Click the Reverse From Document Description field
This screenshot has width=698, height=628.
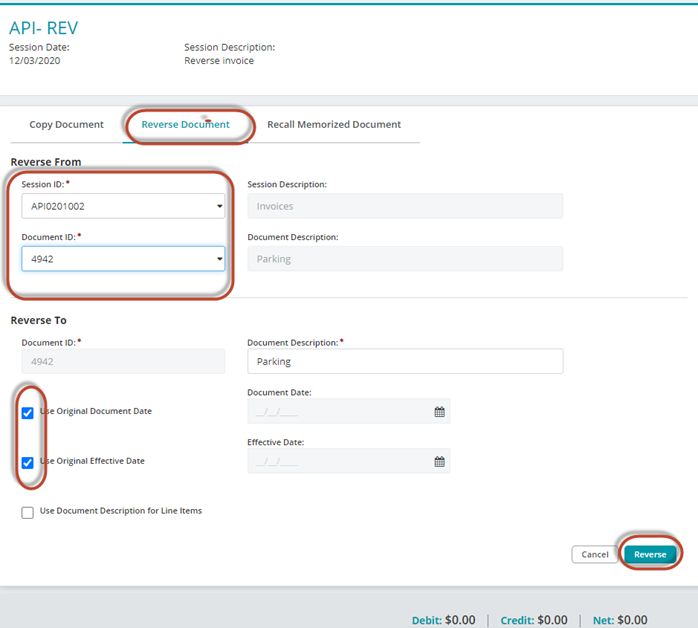coord(405,259)
